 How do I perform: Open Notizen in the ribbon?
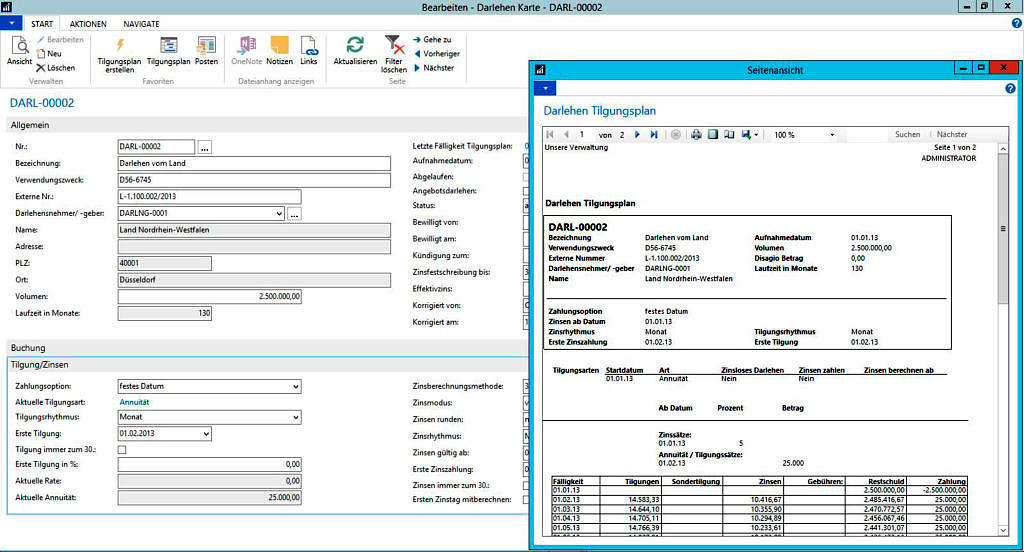(x=280, y=46)
